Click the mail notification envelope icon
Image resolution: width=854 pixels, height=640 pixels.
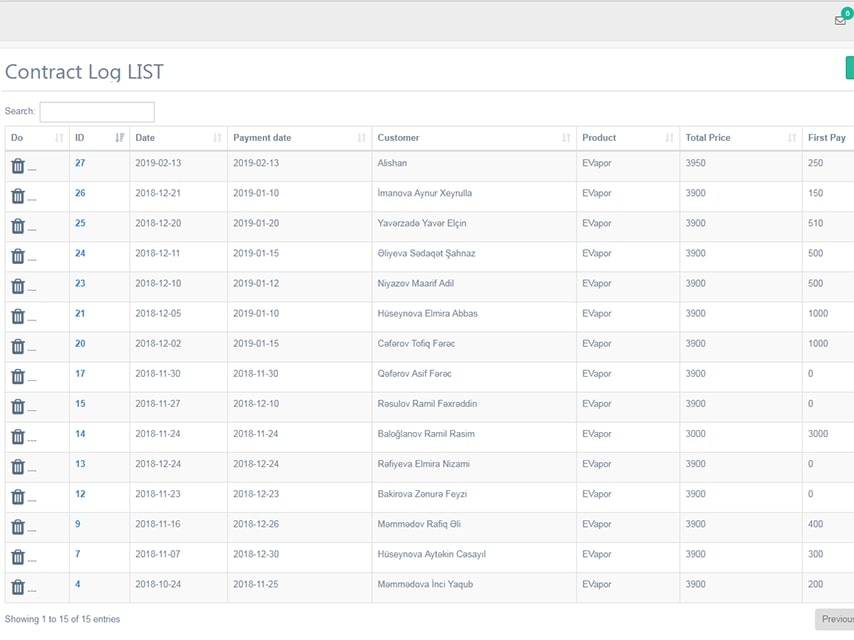[840, 20]
